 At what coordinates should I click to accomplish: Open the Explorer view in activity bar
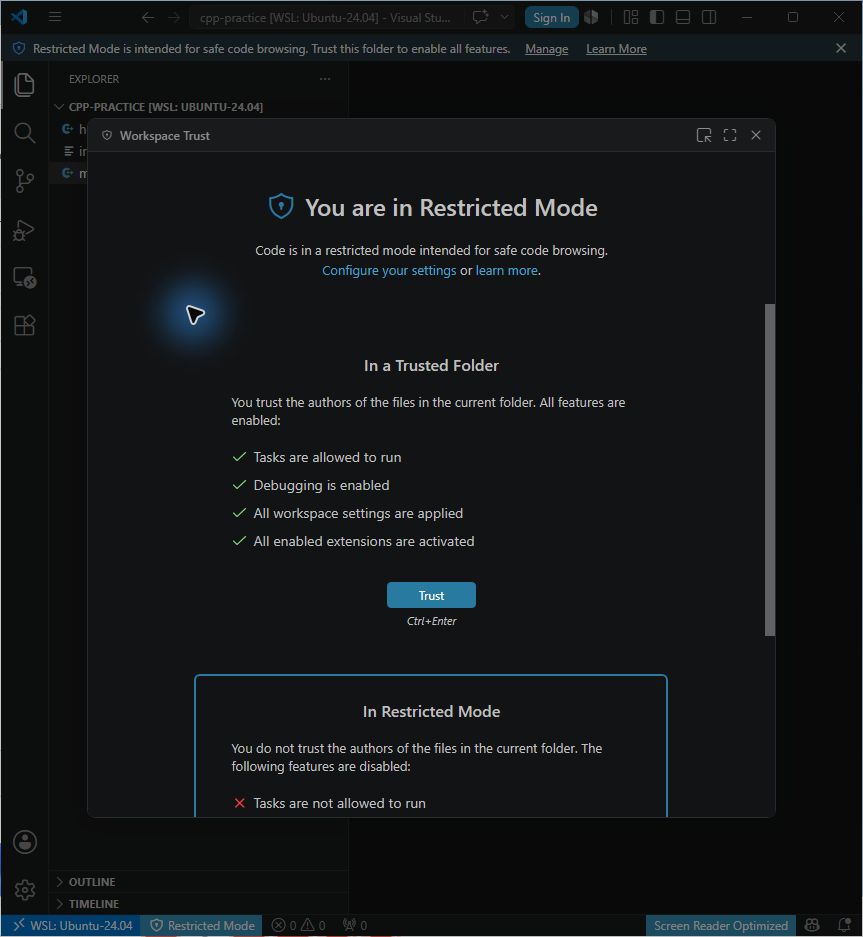click(x=24, y=85)
